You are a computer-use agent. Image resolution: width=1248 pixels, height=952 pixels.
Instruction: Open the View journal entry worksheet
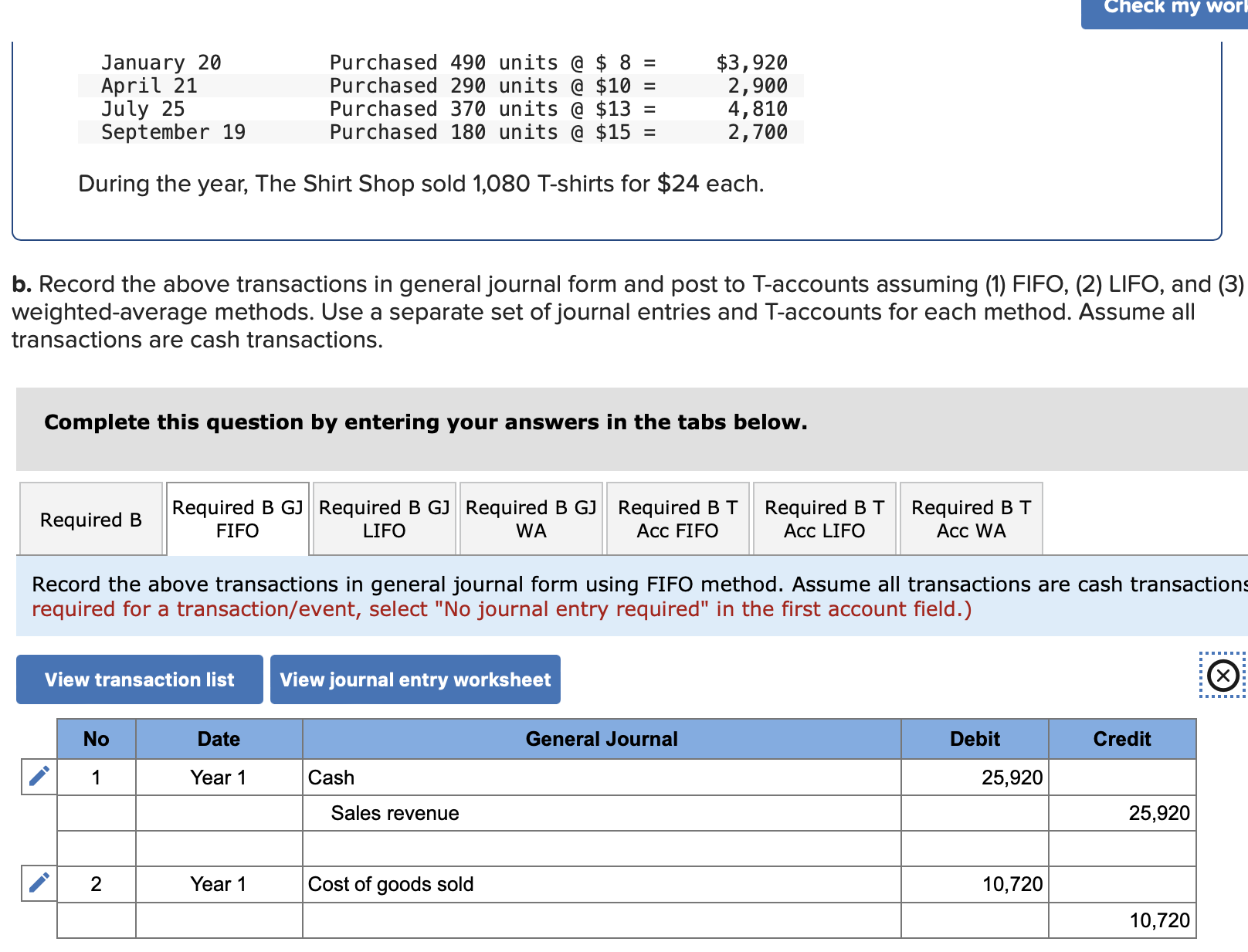pos(415,679)
